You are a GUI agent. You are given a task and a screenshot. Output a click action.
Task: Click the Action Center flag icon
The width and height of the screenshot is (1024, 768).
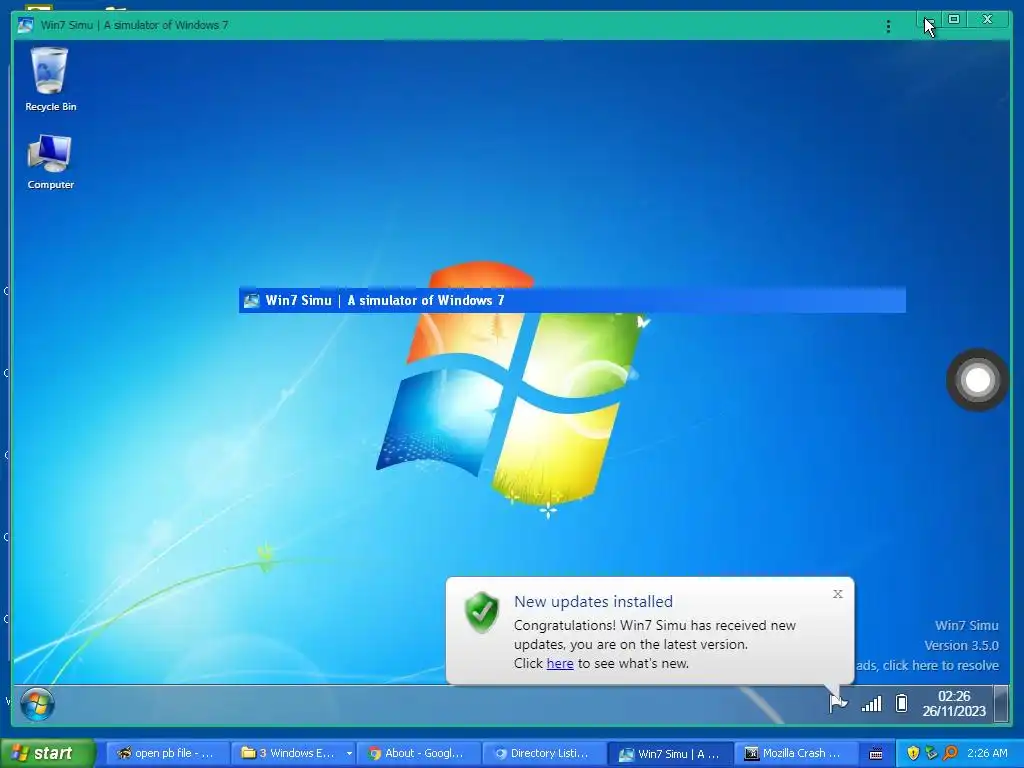tap(838, 703)
